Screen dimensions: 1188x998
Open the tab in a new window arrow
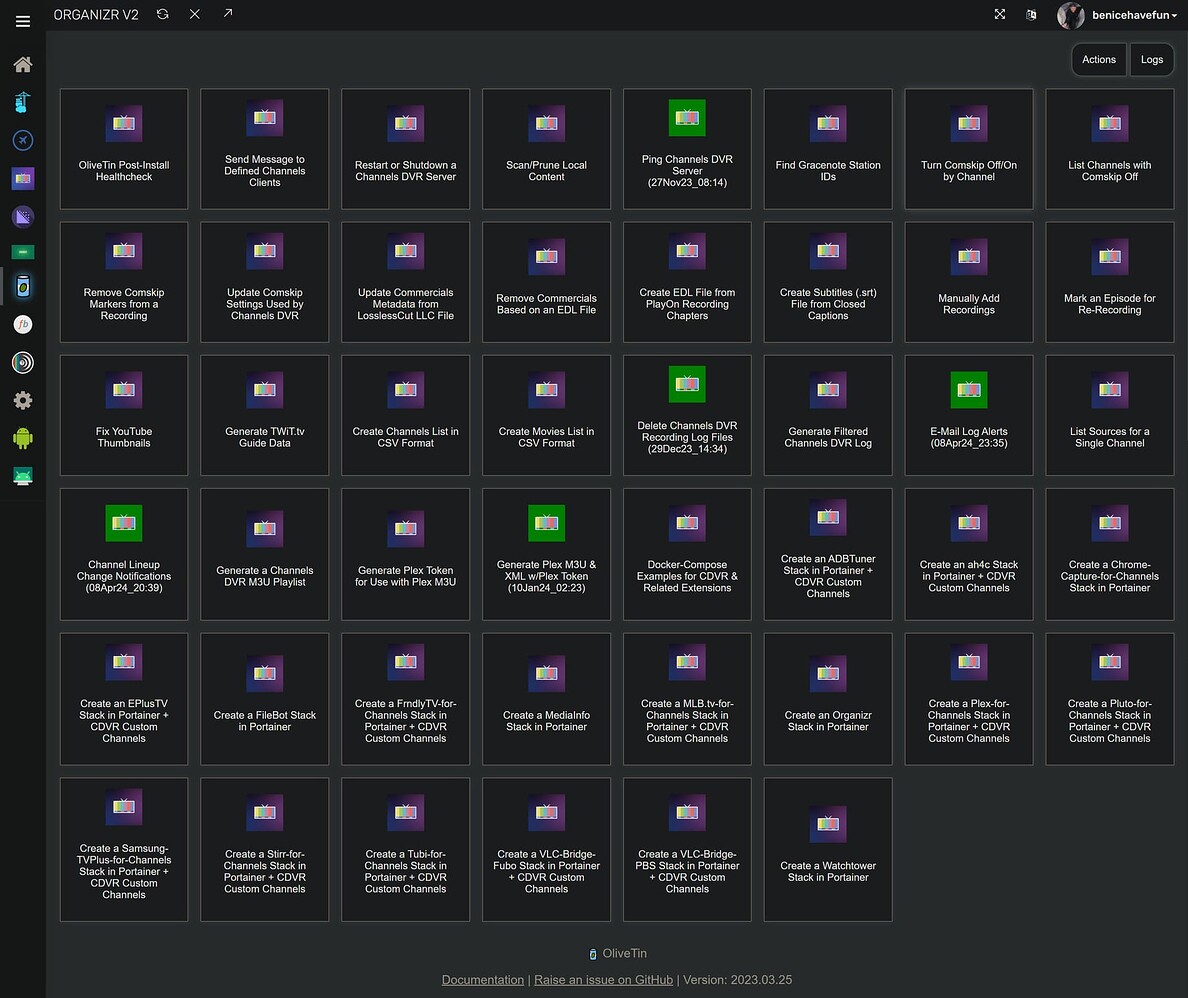point(228,14)
